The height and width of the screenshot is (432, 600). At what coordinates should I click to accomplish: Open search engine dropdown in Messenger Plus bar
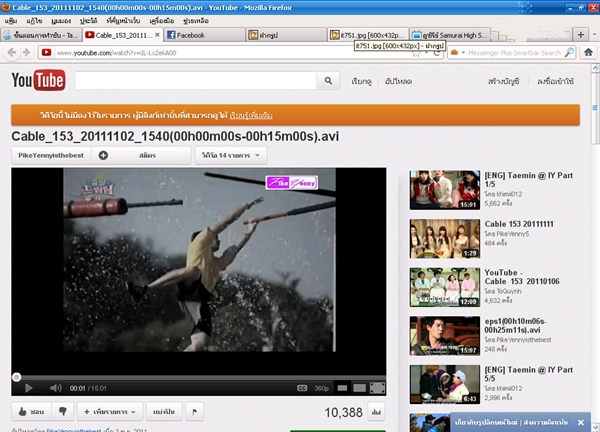[463, 52]
